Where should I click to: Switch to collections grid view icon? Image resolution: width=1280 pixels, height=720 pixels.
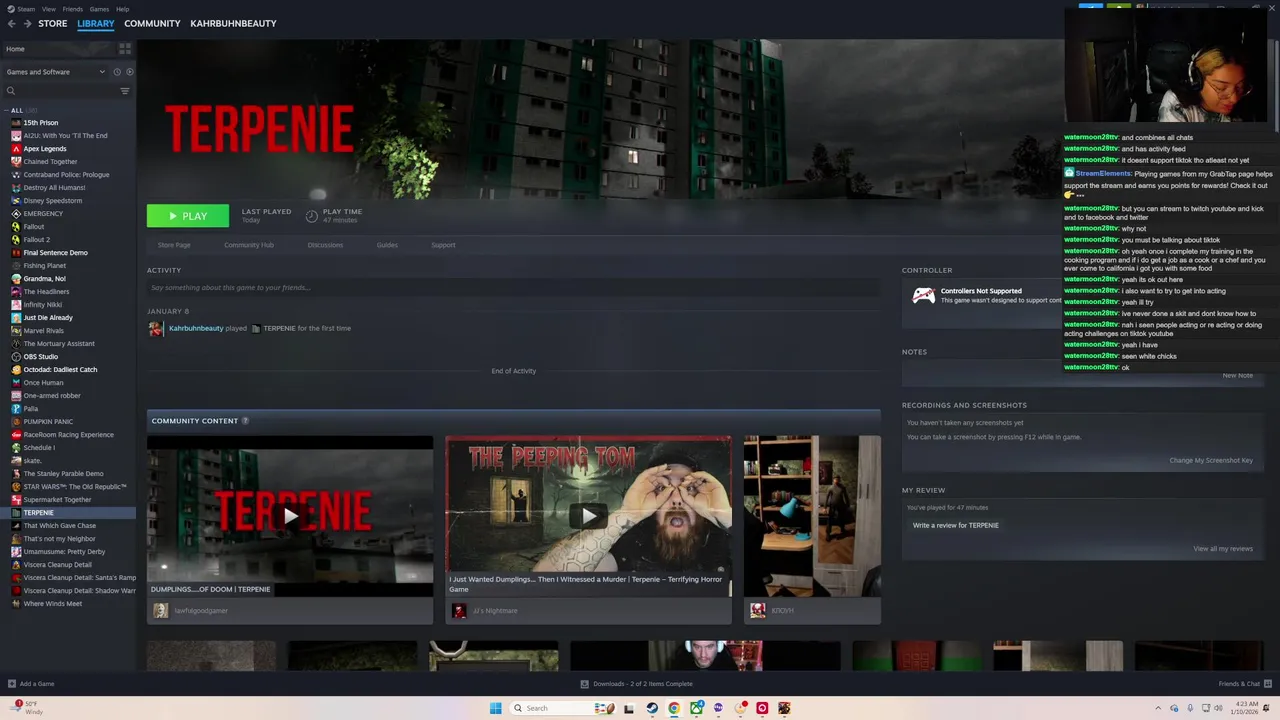[125, 49]
